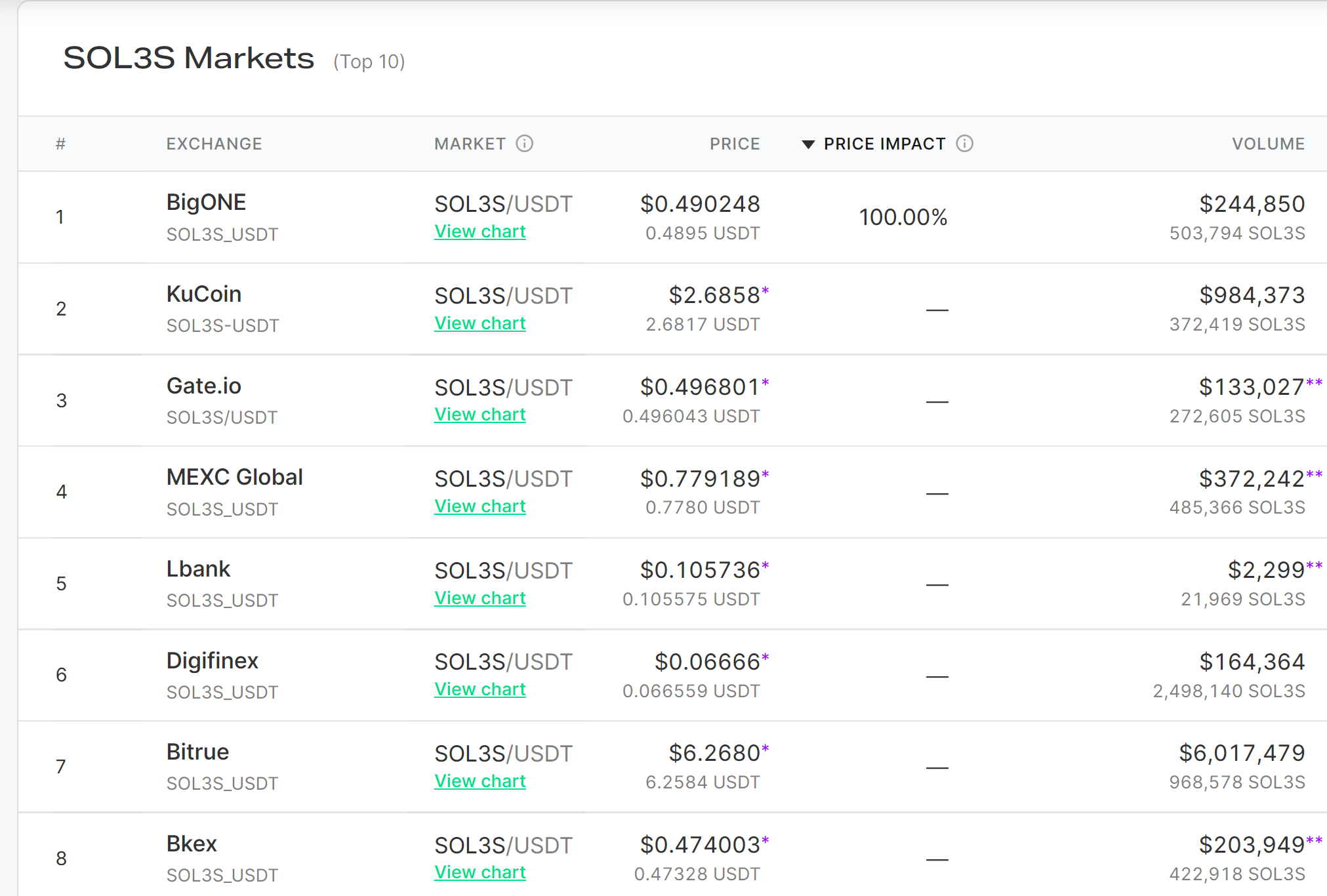Open View chart link for Bkex

480,872
